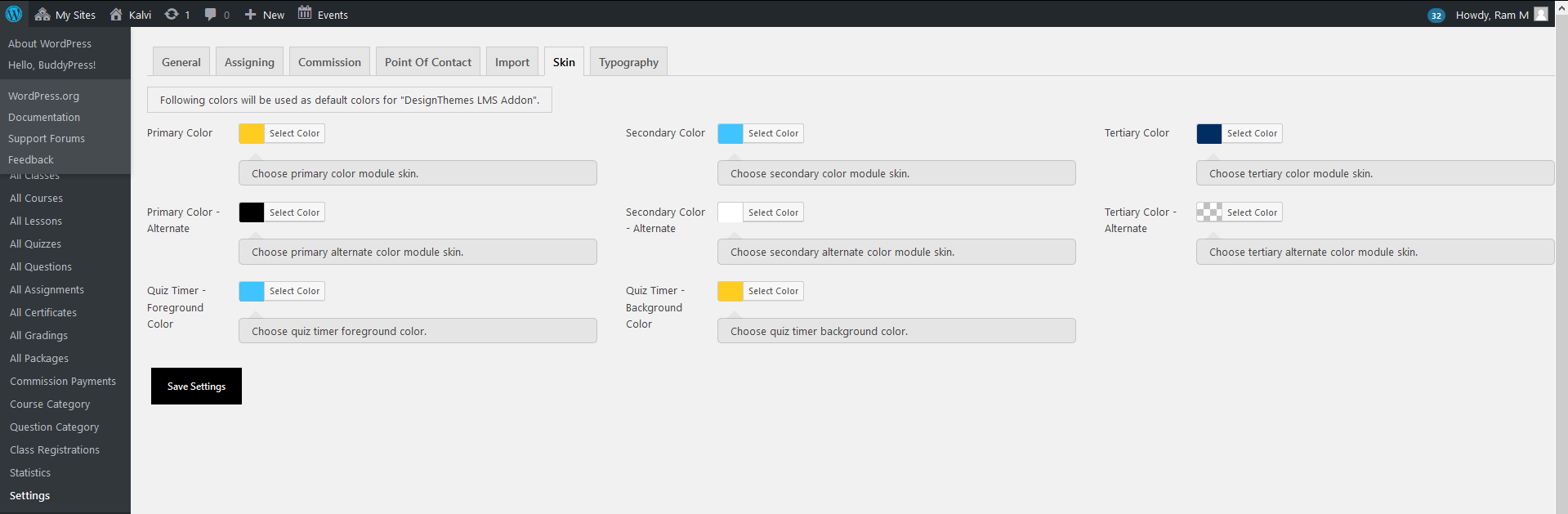Open the 32 notifications badge
This screenshot has height=514, width=1568.
coord(1436,15)
